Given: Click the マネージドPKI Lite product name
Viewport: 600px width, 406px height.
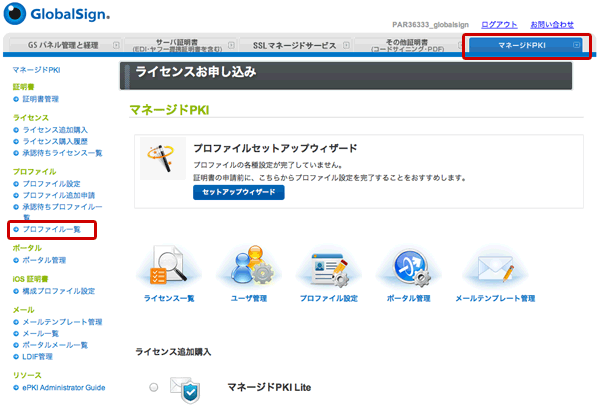Looking at the screenshot, I should [269, 388].
